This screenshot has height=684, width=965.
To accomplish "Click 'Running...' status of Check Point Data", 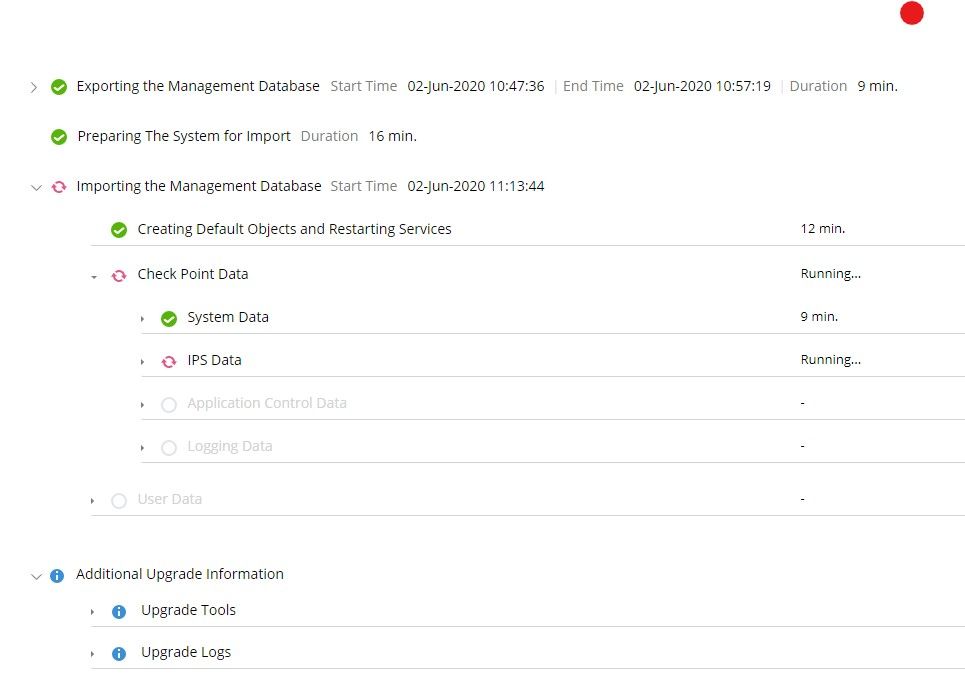I will [x=831, y=274].
